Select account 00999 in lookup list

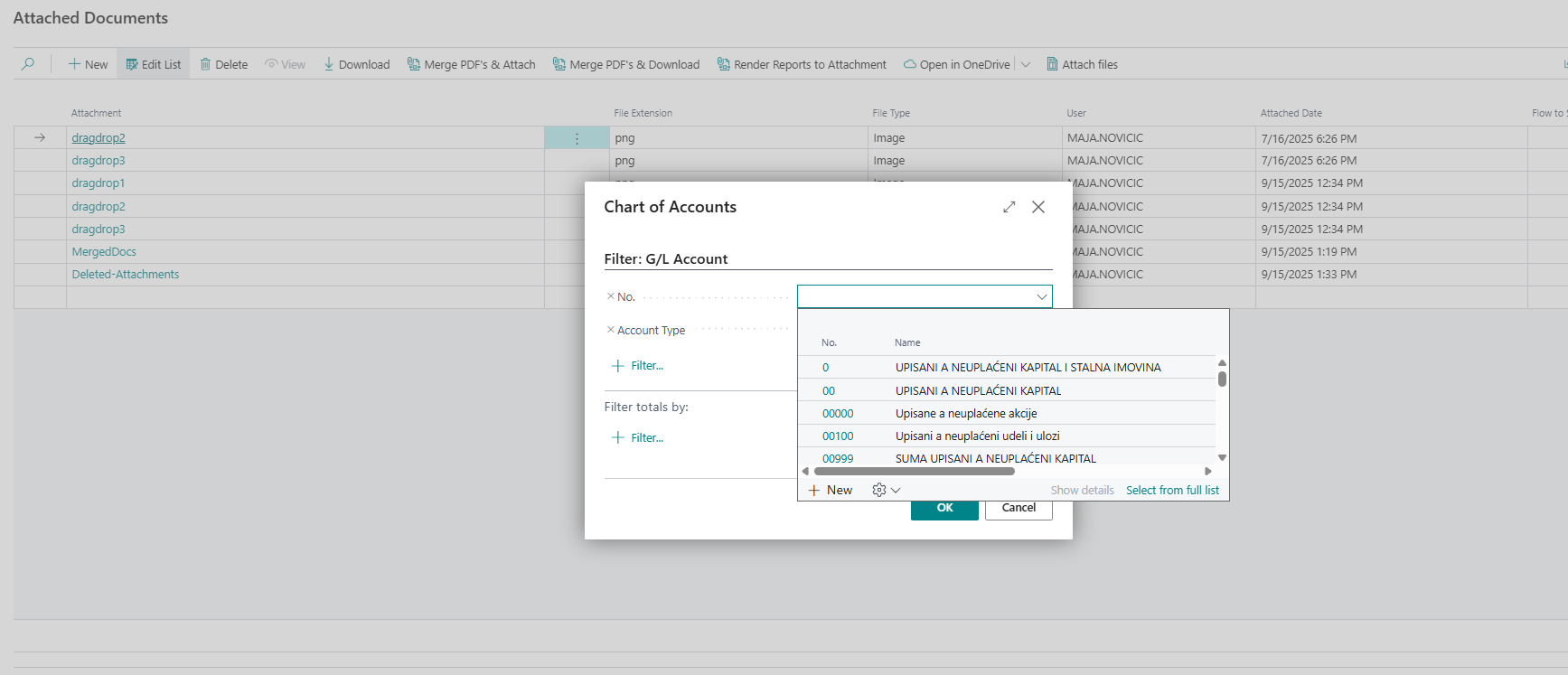click(x=838, y=459)
